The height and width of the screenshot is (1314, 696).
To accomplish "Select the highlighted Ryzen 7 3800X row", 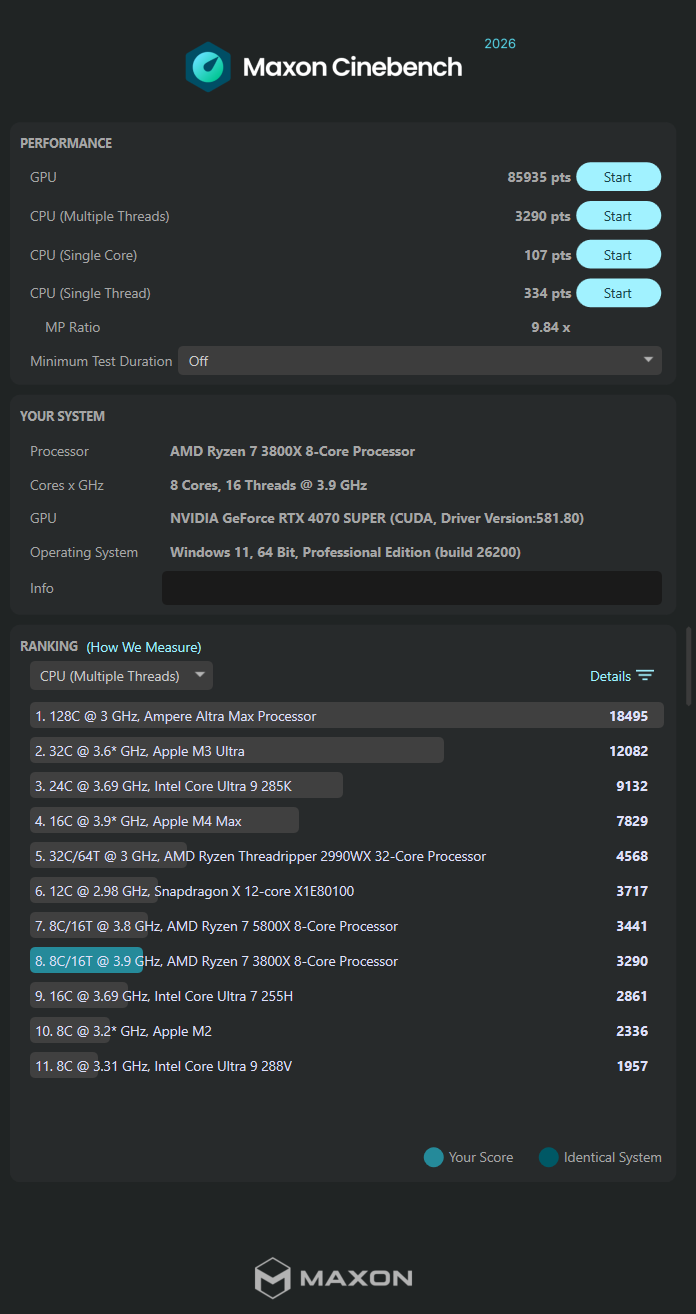I will coord(346,961).
